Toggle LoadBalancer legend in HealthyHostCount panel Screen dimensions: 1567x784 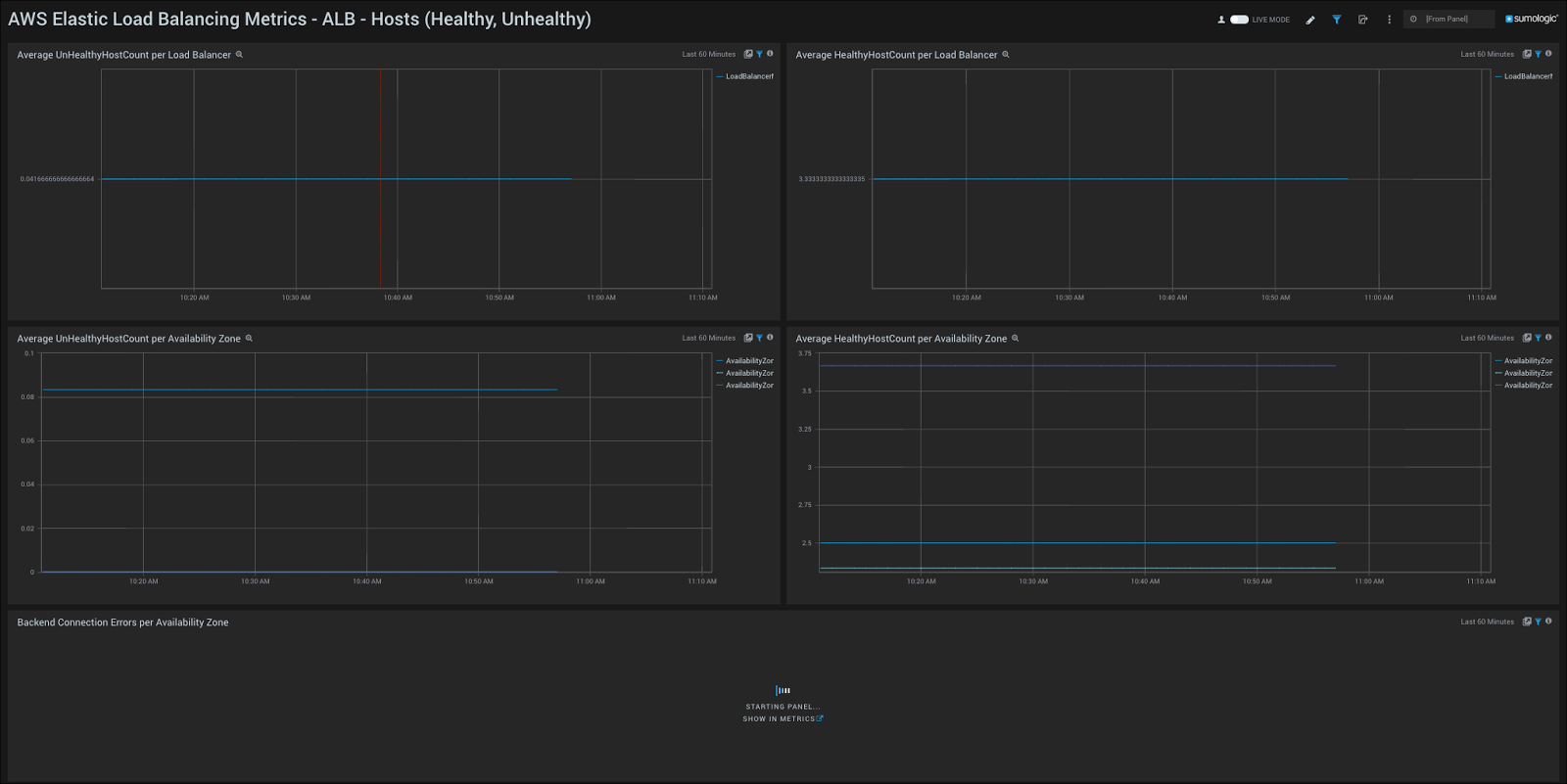[1527, 76]
